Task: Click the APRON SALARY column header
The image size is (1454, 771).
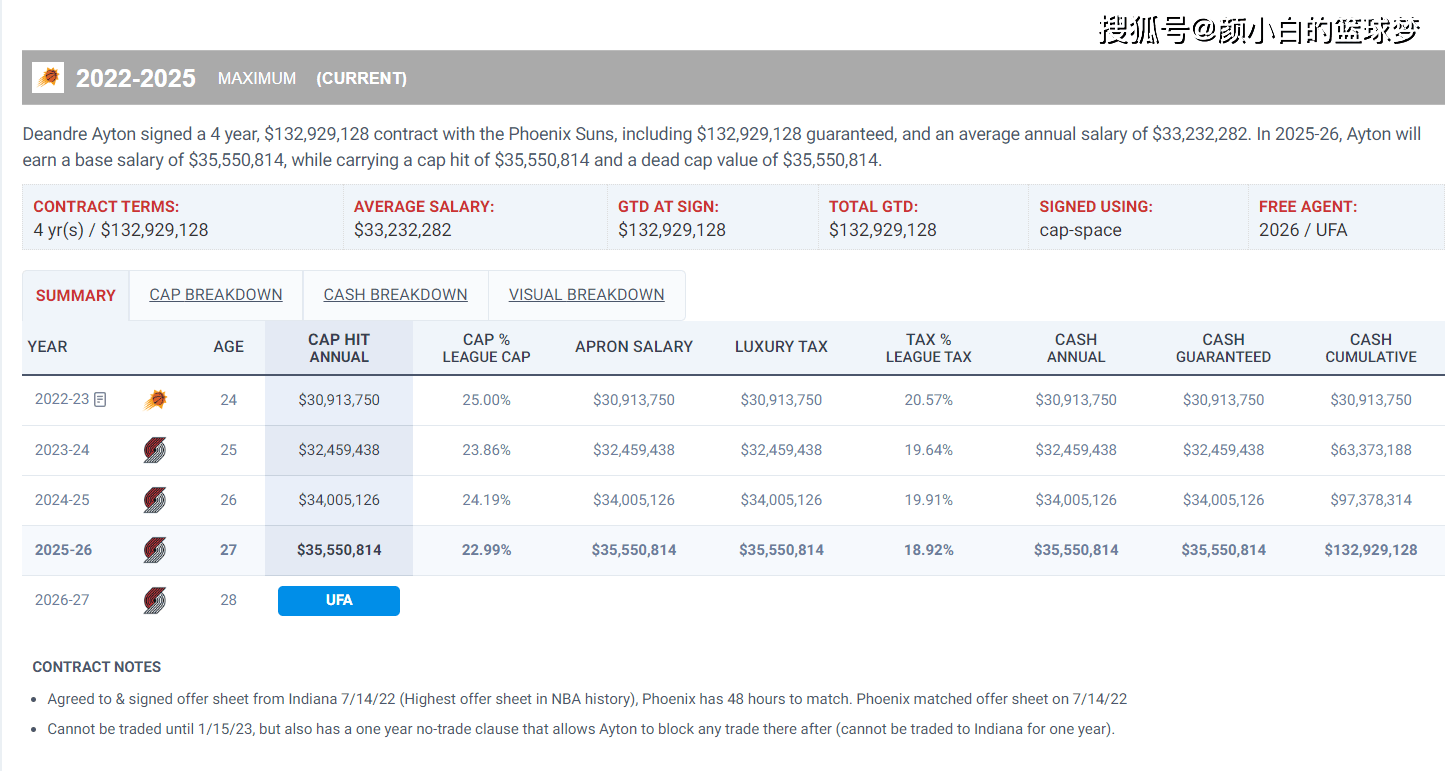Action: tap(634, 347)
